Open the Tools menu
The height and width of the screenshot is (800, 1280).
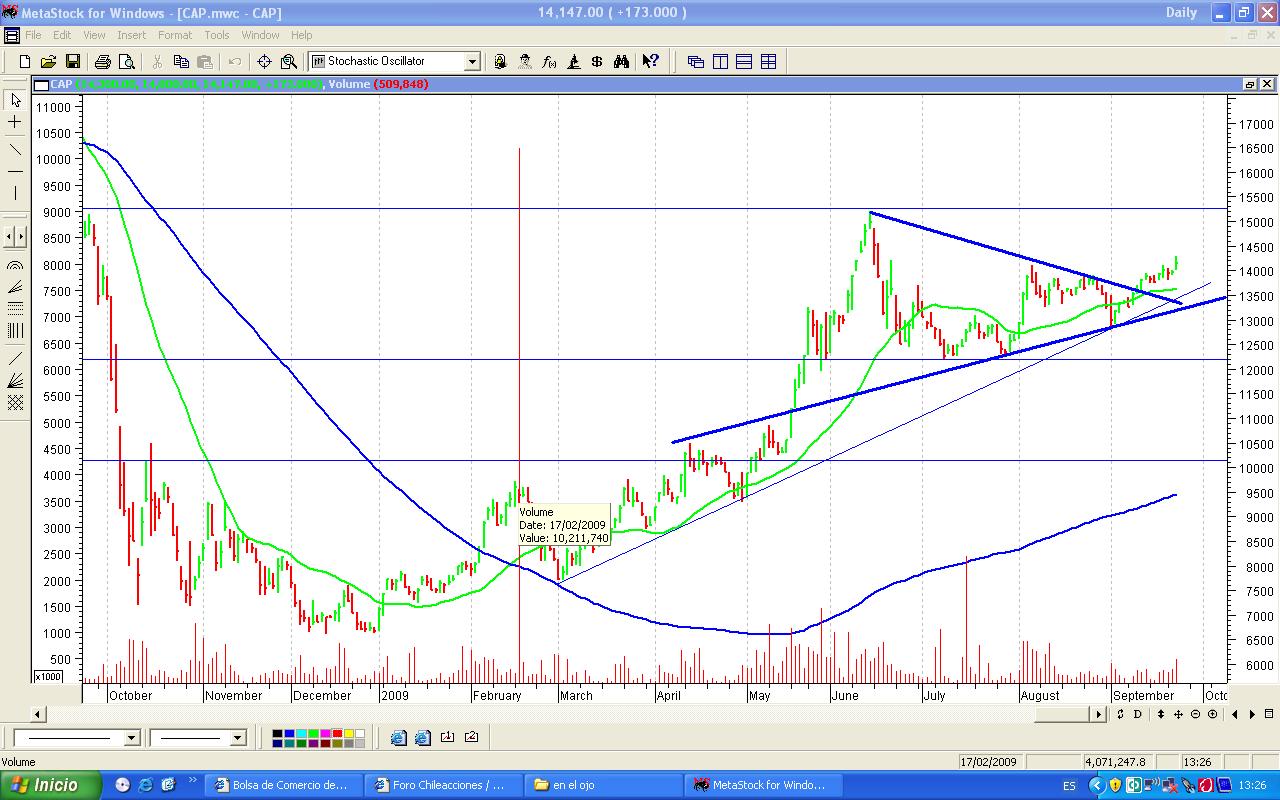tap(216, 35)
